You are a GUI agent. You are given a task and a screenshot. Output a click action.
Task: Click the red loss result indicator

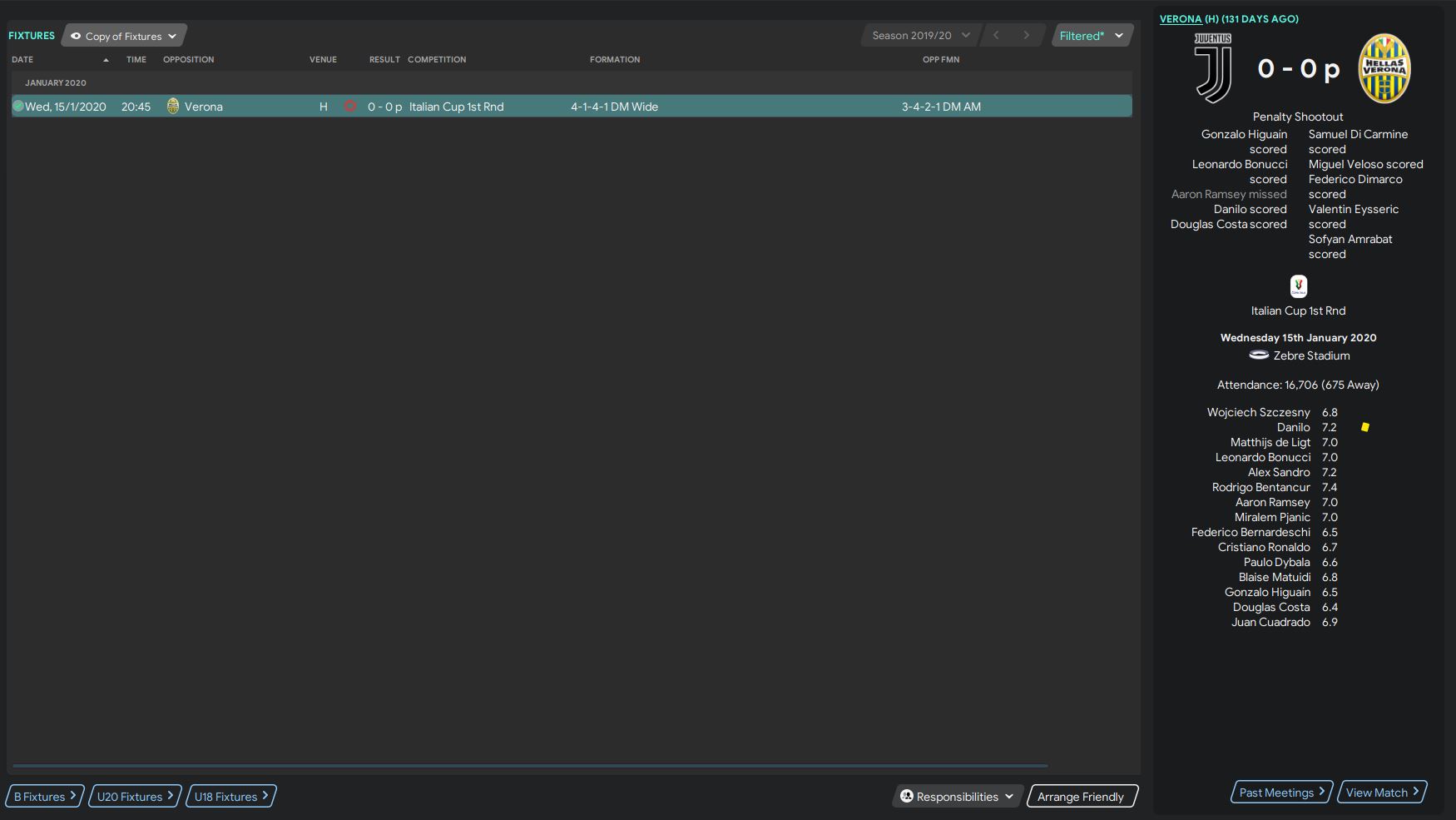(350, 107)
